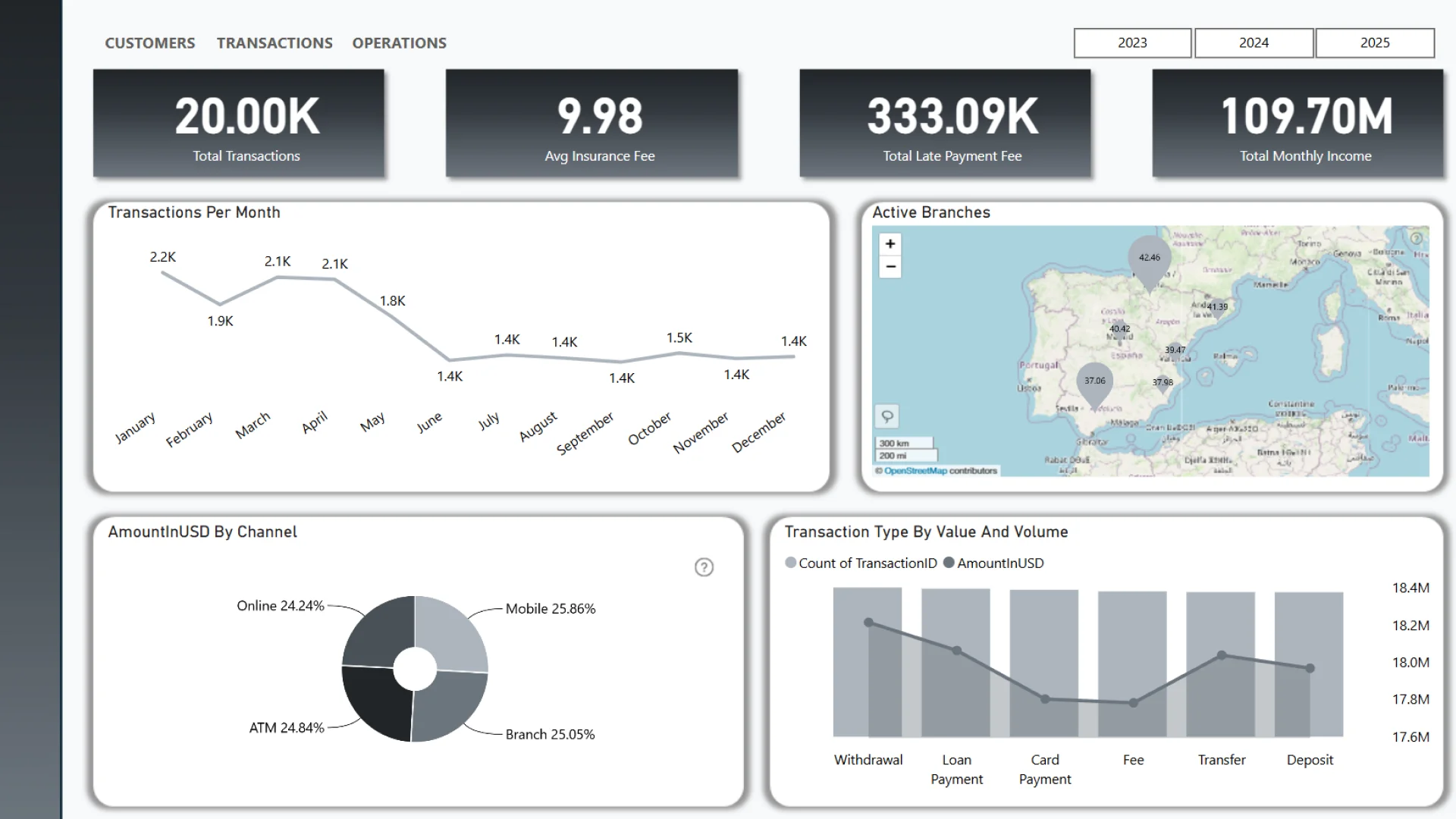Viewport: 1456px width, 819px height.
Task: Click the 17.6M axis value
Action: click(1410, 737)
